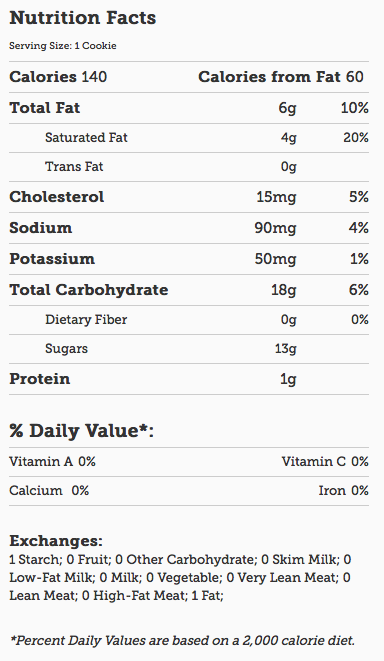
Task: Click the Vitamin C 0% entry
Action: coord(325,462)
